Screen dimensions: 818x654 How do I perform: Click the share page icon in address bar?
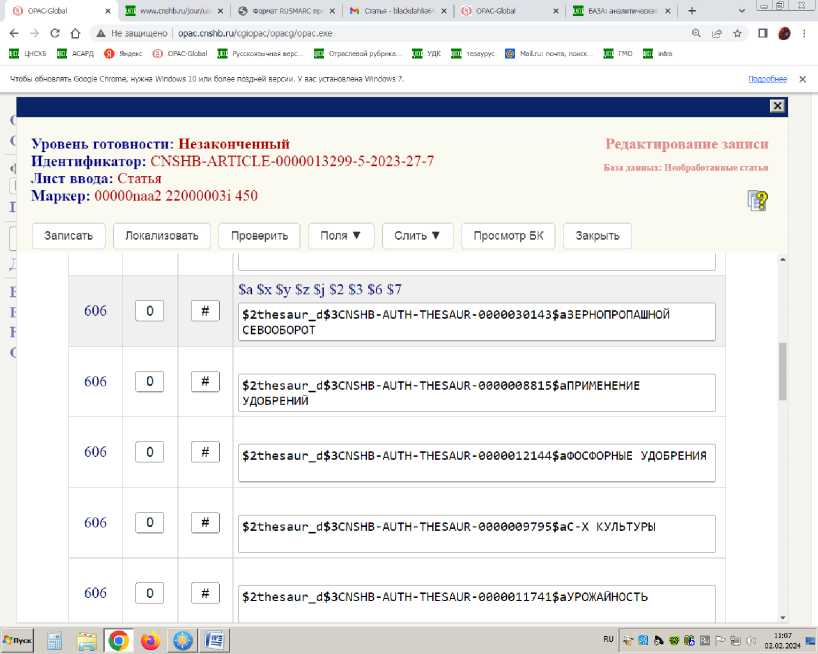point(717,33)
